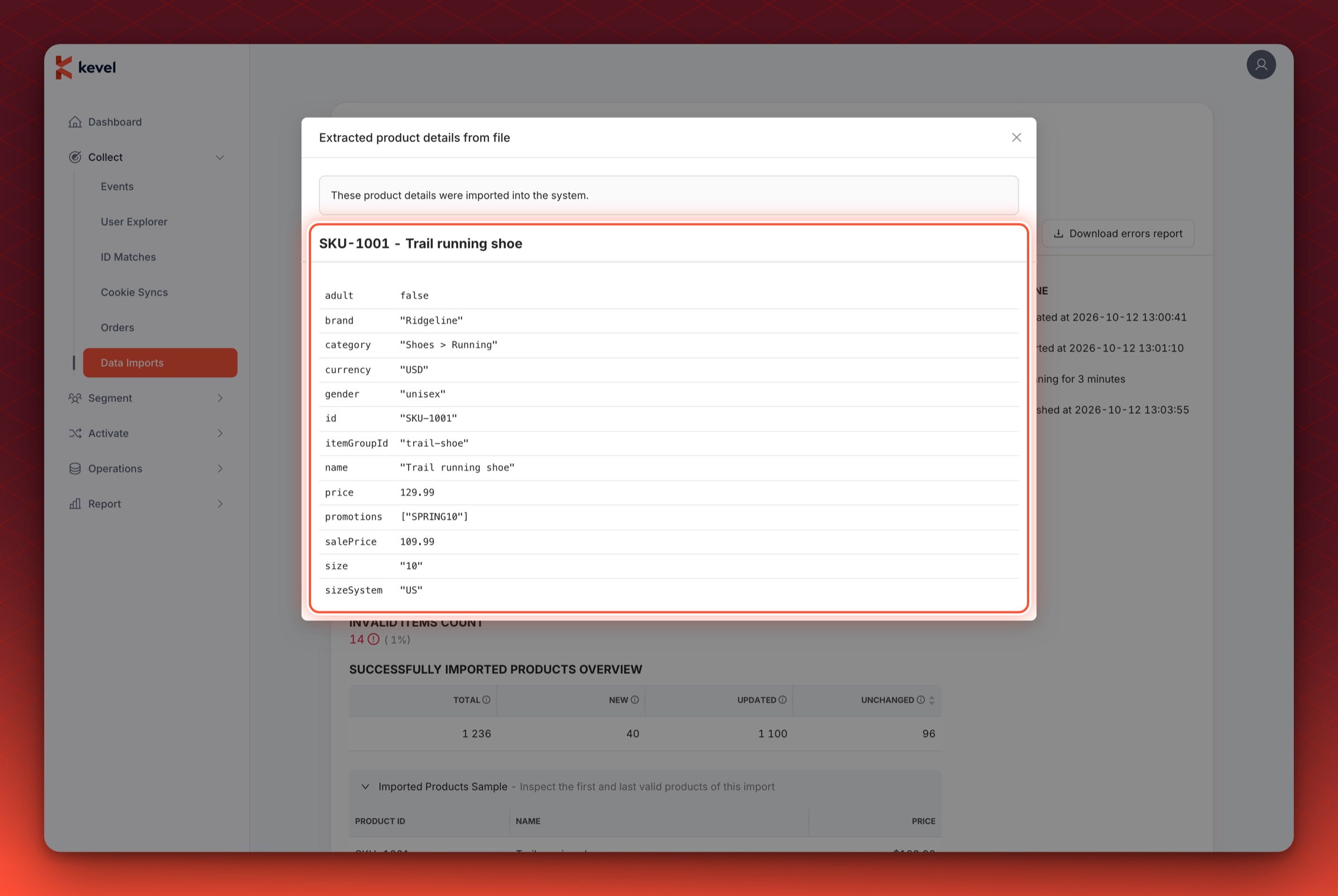
Task: Click the Kevel logo
Action: pyautogui.click(x=86, y=67)
